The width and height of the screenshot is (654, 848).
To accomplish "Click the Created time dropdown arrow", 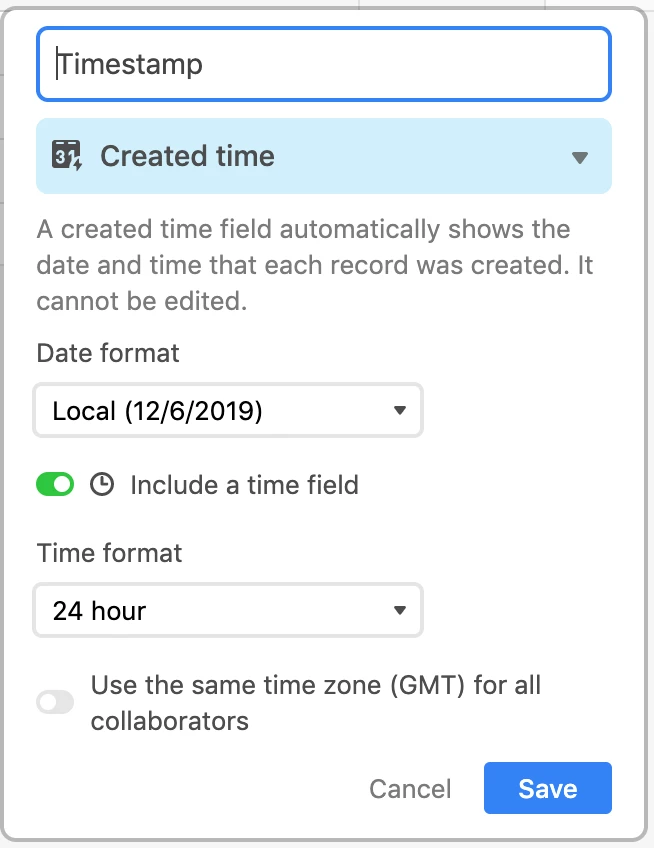I will (x=579, y=157).
